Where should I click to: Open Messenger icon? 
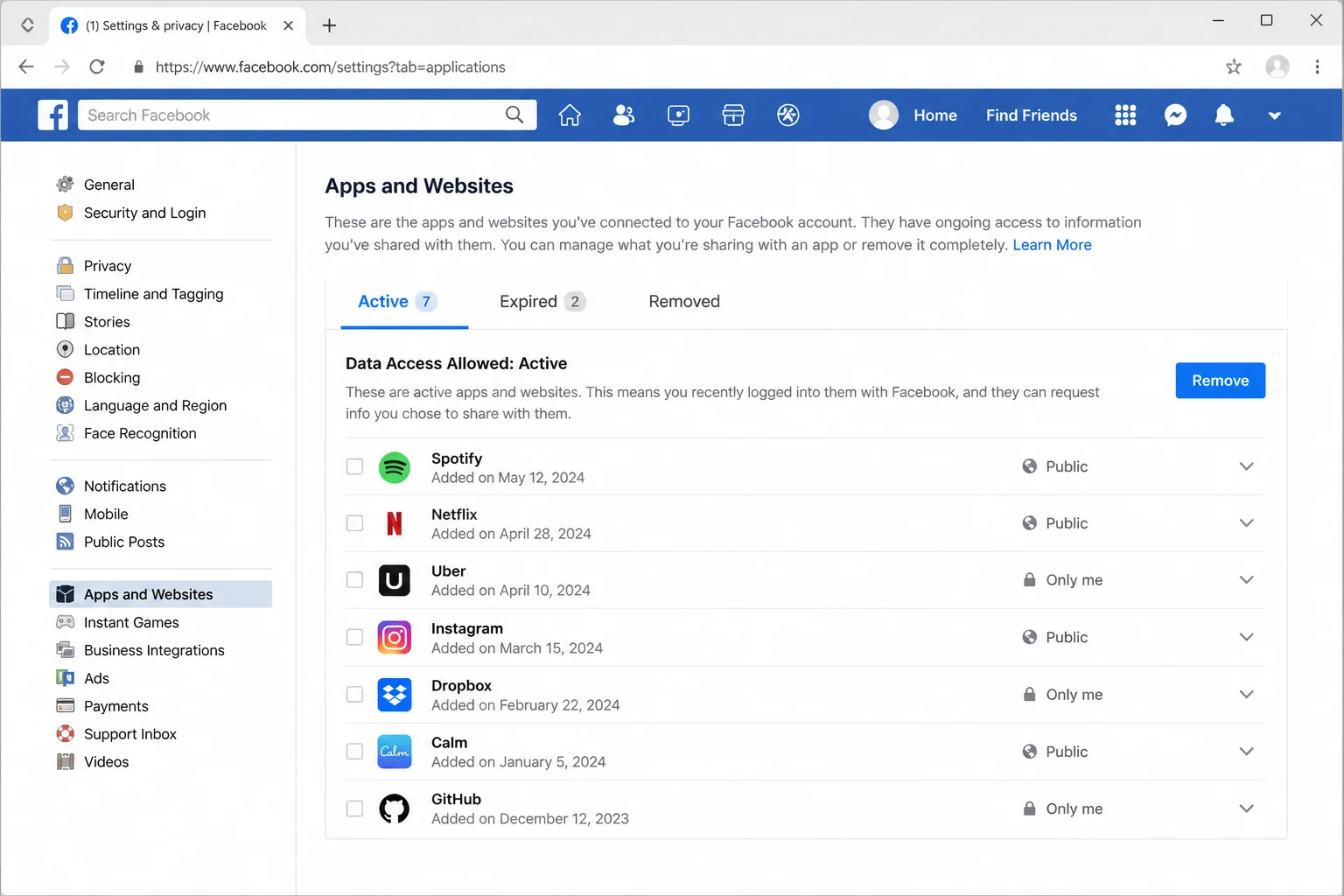point(1175,115)
